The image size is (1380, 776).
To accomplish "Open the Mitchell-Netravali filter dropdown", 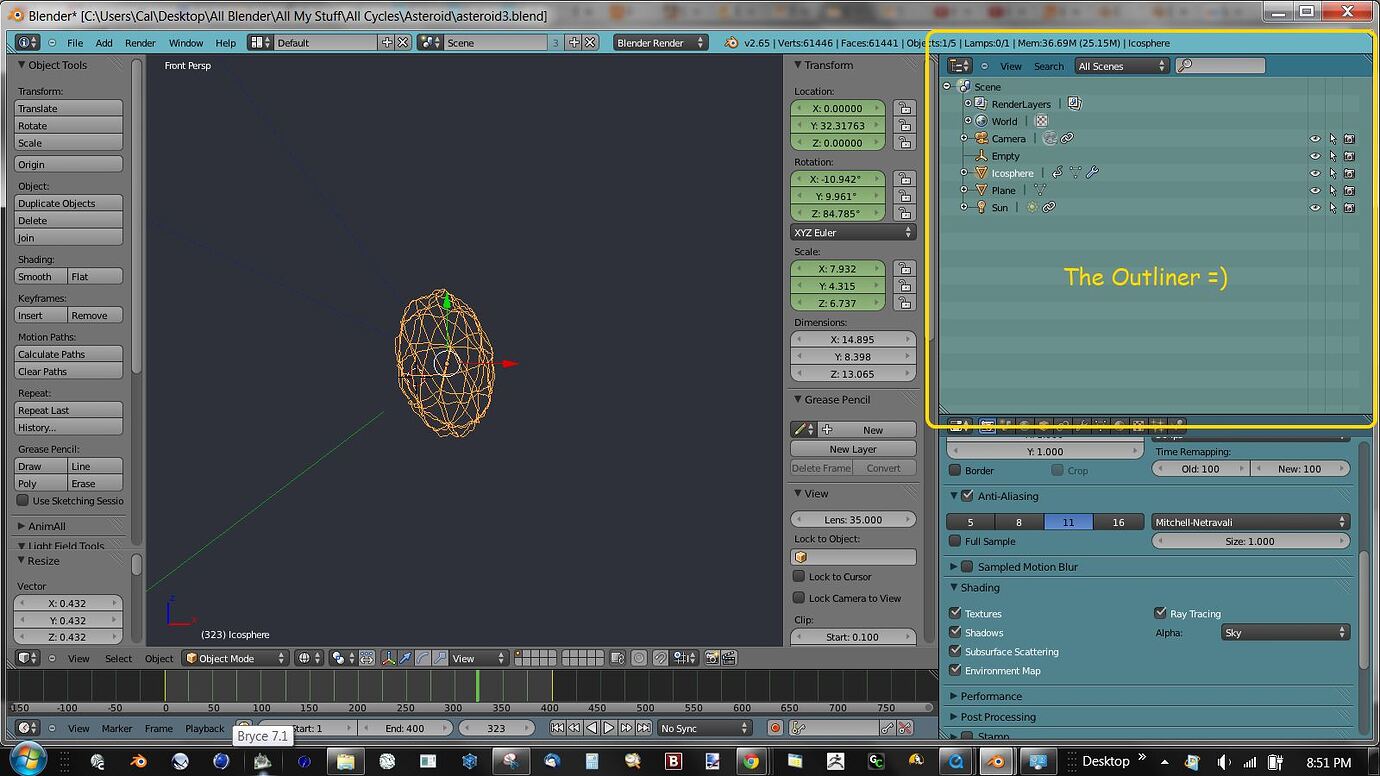I will coord(1250,522).
